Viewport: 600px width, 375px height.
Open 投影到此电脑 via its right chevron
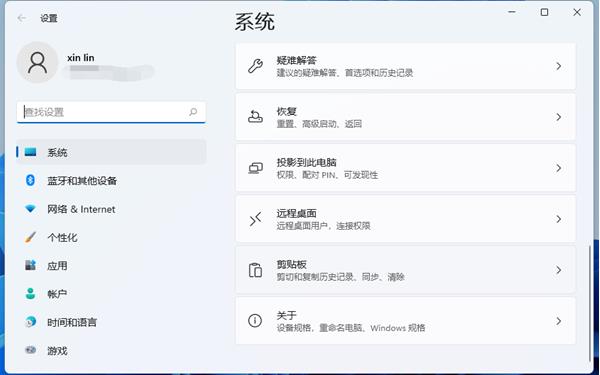click(x=559, y=168)
